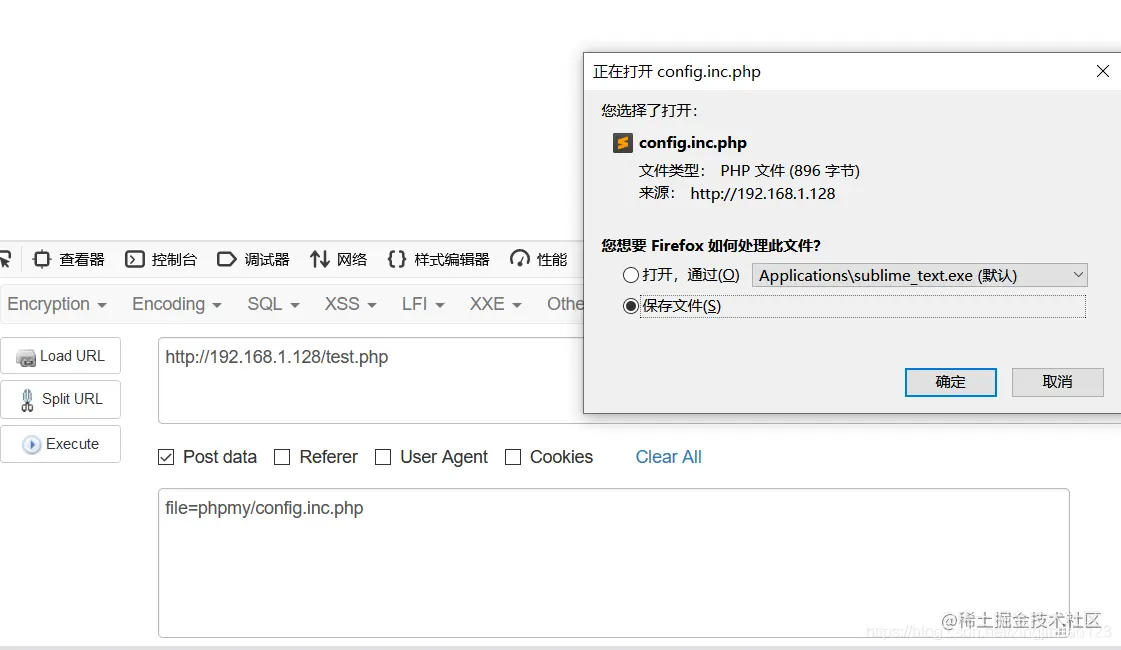Open the sublime_text.exe application dropdown
Image resolution: width=1121 pixels, height=650 pixels.
coord(919,275)
